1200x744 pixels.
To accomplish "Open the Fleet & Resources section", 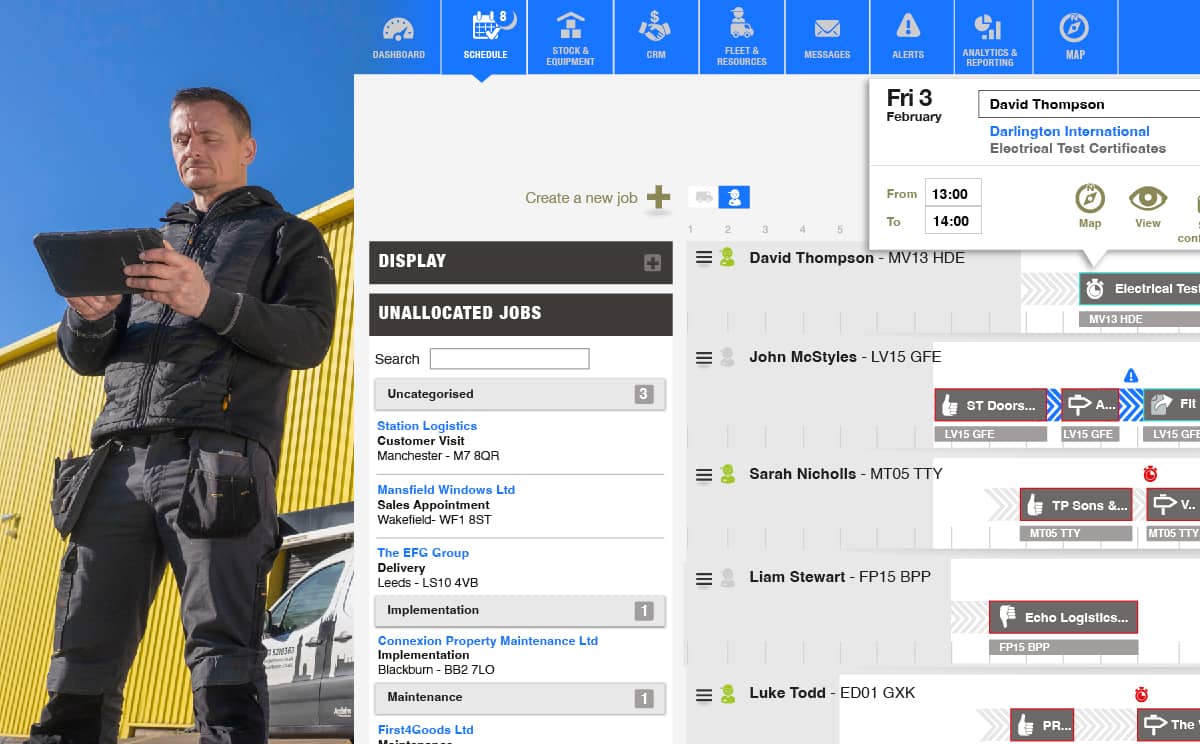I will 741,37.
